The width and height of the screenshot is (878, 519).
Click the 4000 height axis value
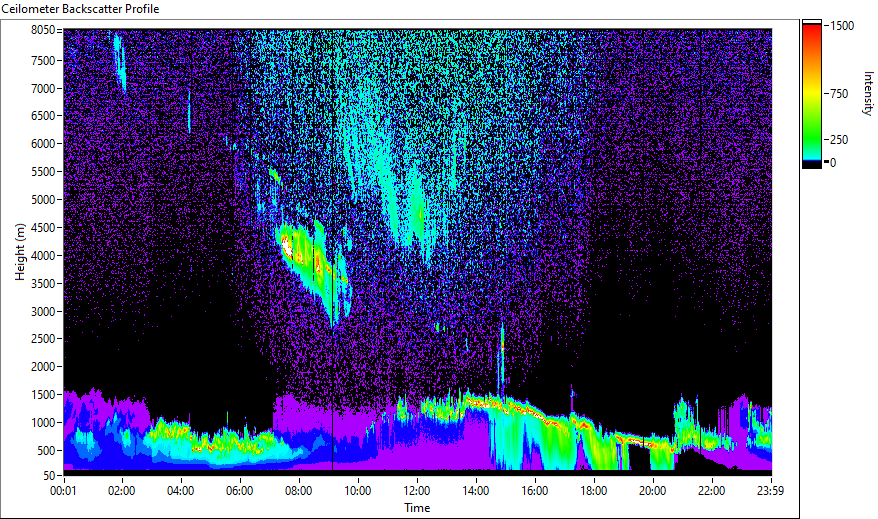point(43,256)
